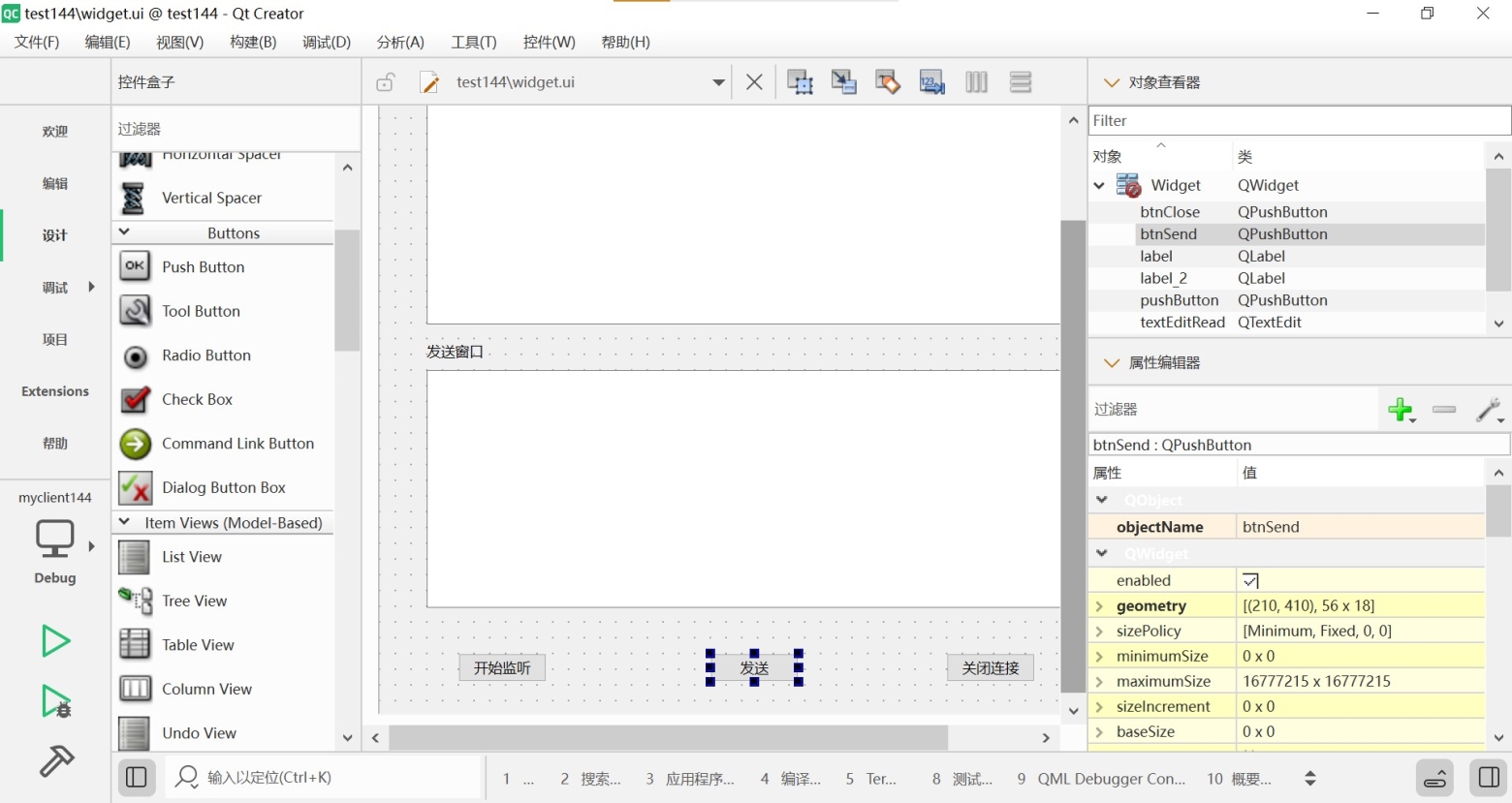
Task: Click the object inspector Filter field
Action: click(x=1299, y=121)
